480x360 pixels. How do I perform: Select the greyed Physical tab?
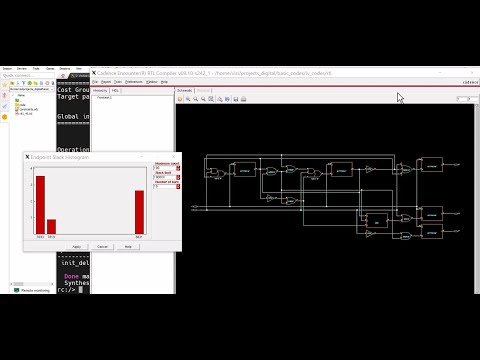click(x=203, y=90)
